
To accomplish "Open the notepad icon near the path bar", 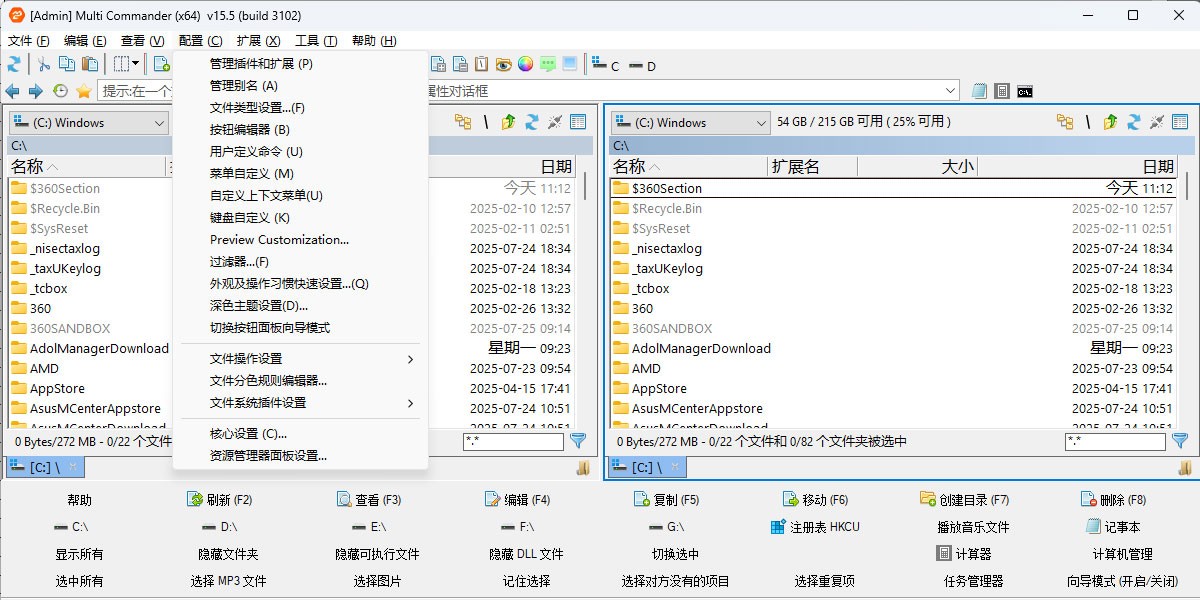I will 978,90.
